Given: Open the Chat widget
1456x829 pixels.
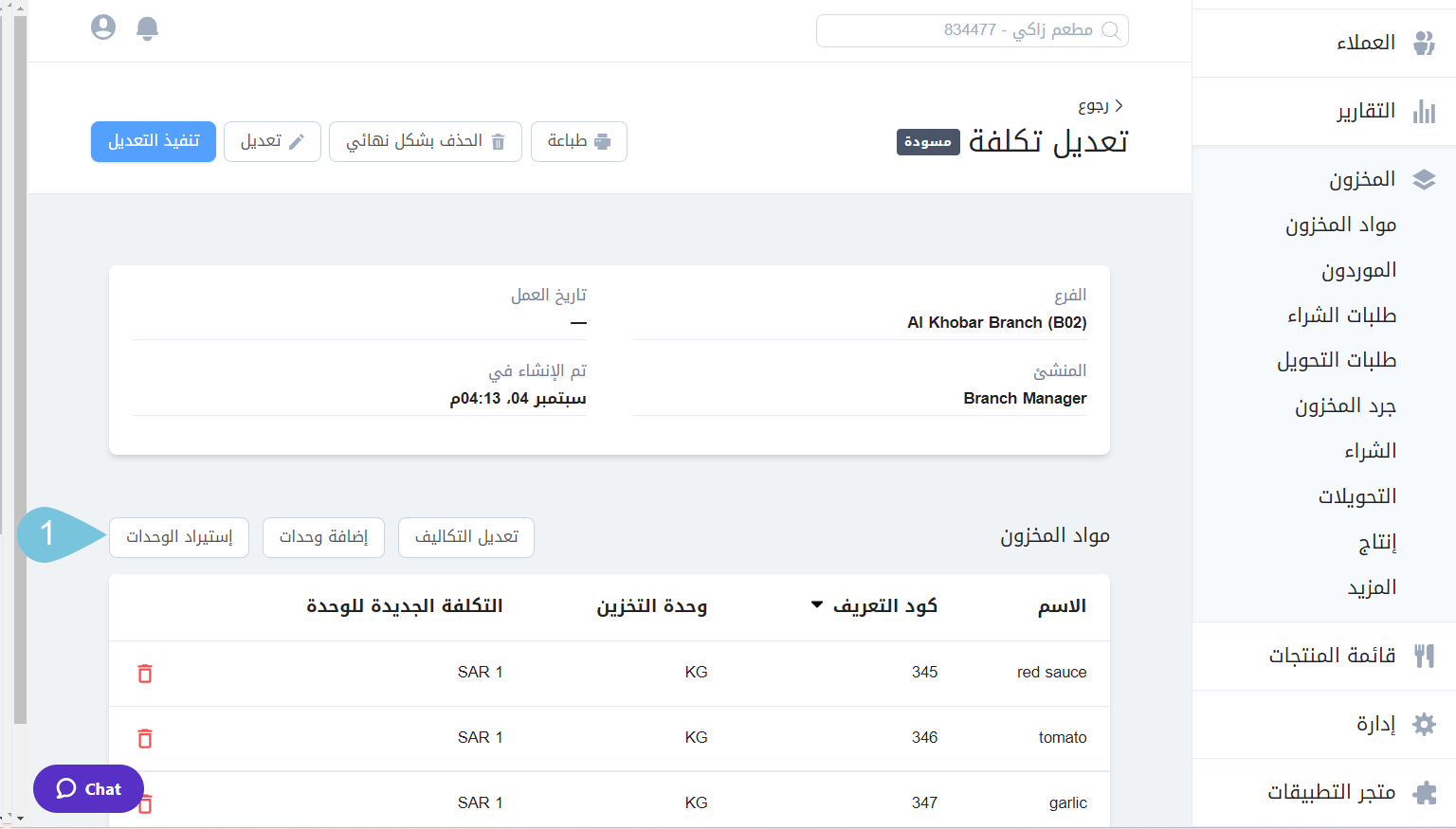Looking at the screenshot, I should (88, 788).
